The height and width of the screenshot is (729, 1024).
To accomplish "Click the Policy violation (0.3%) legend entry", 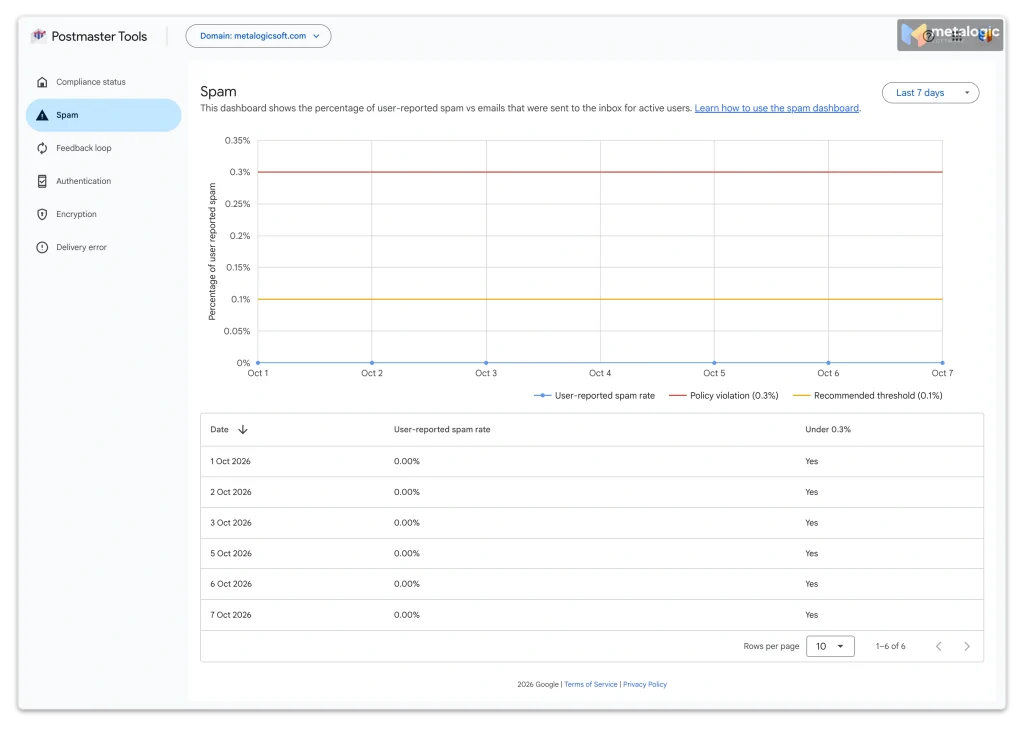I will point(724,396).
